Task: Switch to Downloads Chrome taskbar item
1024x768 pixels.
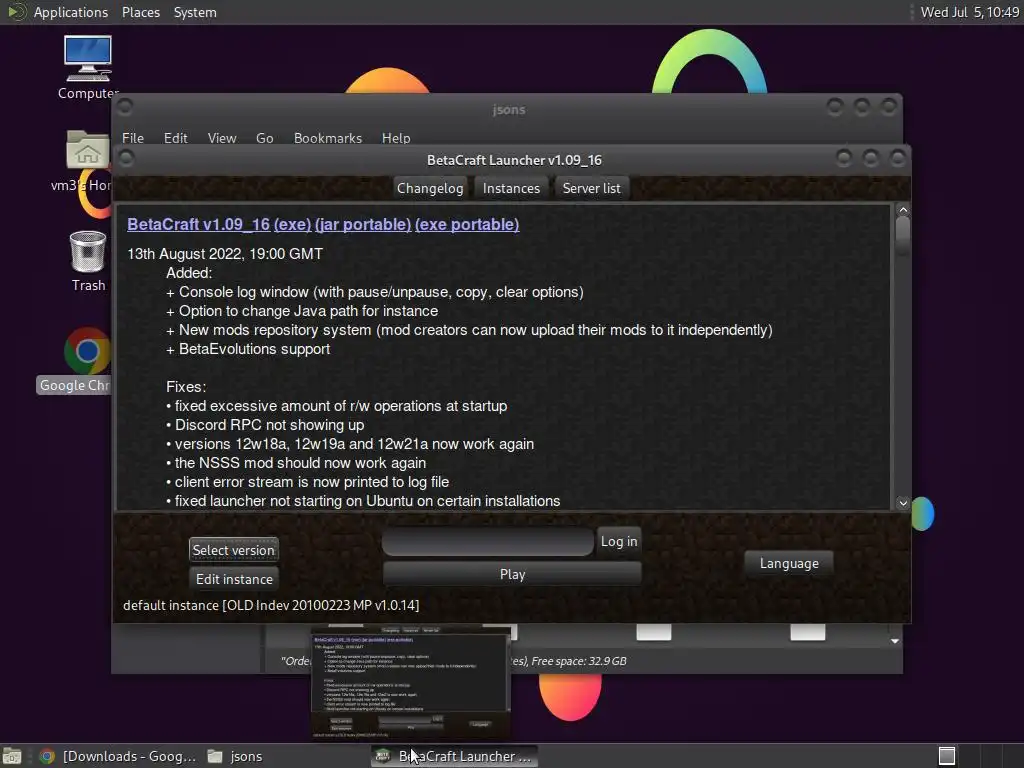Action: [118, 756]
